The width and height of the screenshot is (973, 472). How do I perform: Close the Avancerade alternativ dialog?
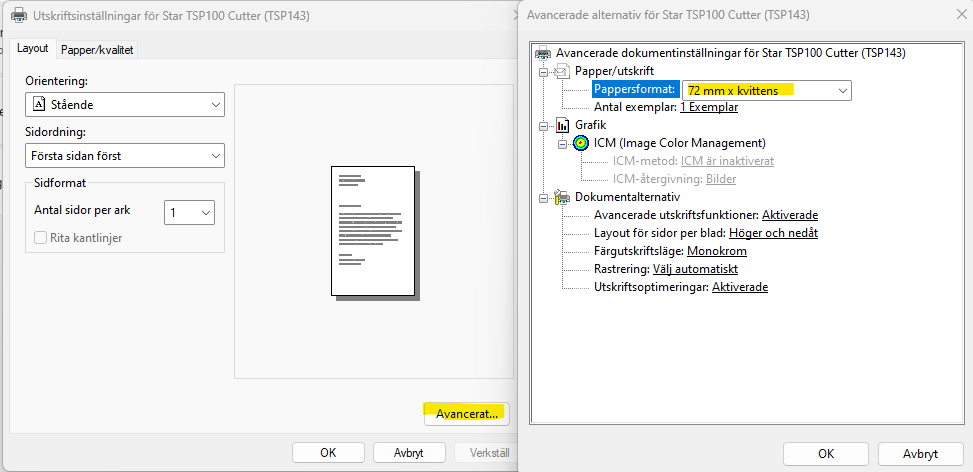961,15
